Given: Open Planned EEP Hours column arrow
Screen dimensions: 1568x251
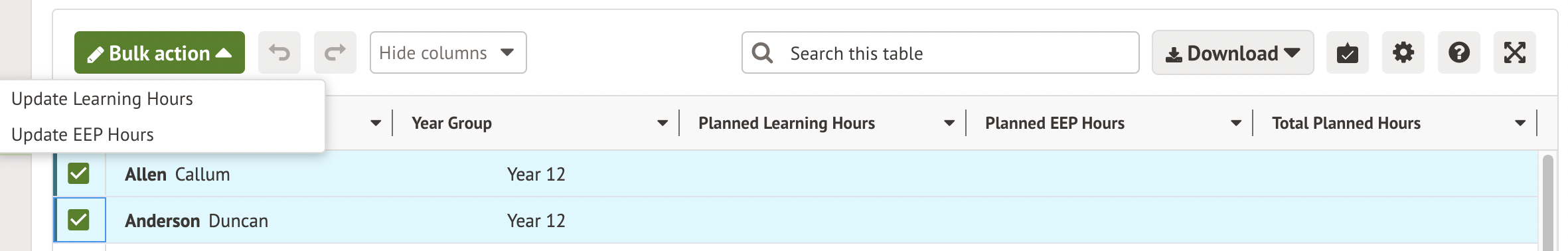Looking at the screenshot, I should pos(1236,123).
